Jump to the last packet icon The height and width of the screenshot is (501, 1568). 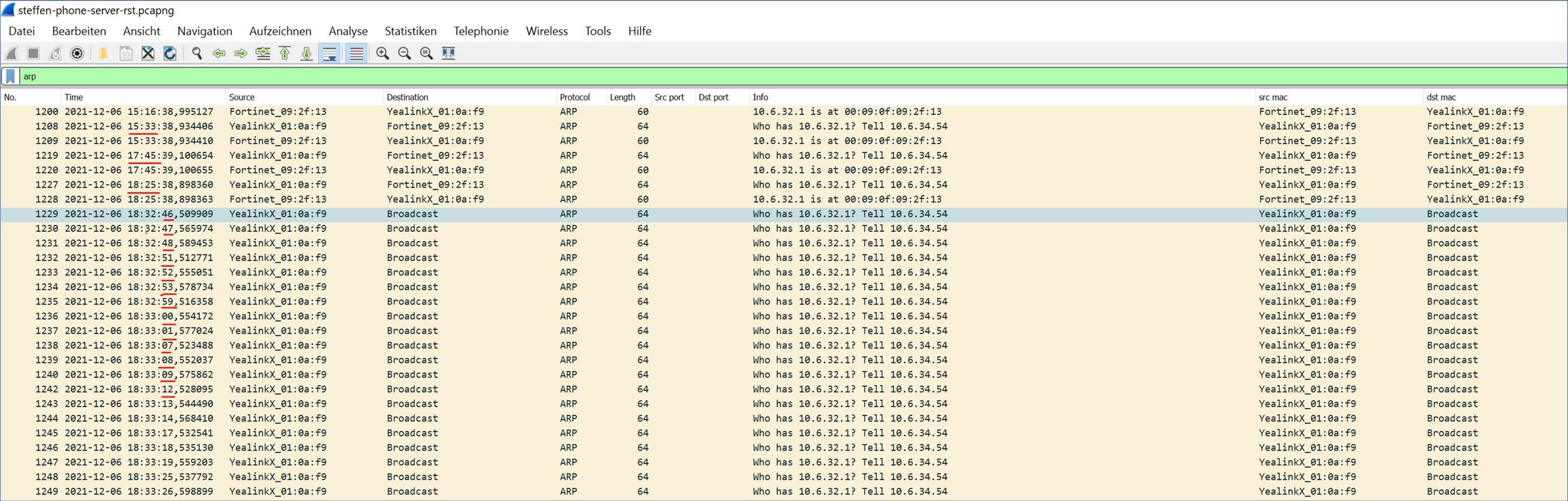tap(307, 54)
